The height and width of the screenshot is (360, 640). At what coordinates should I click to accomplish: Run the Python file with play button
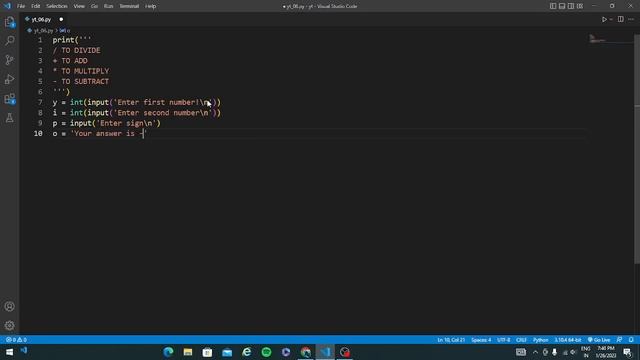pos(604,19)
